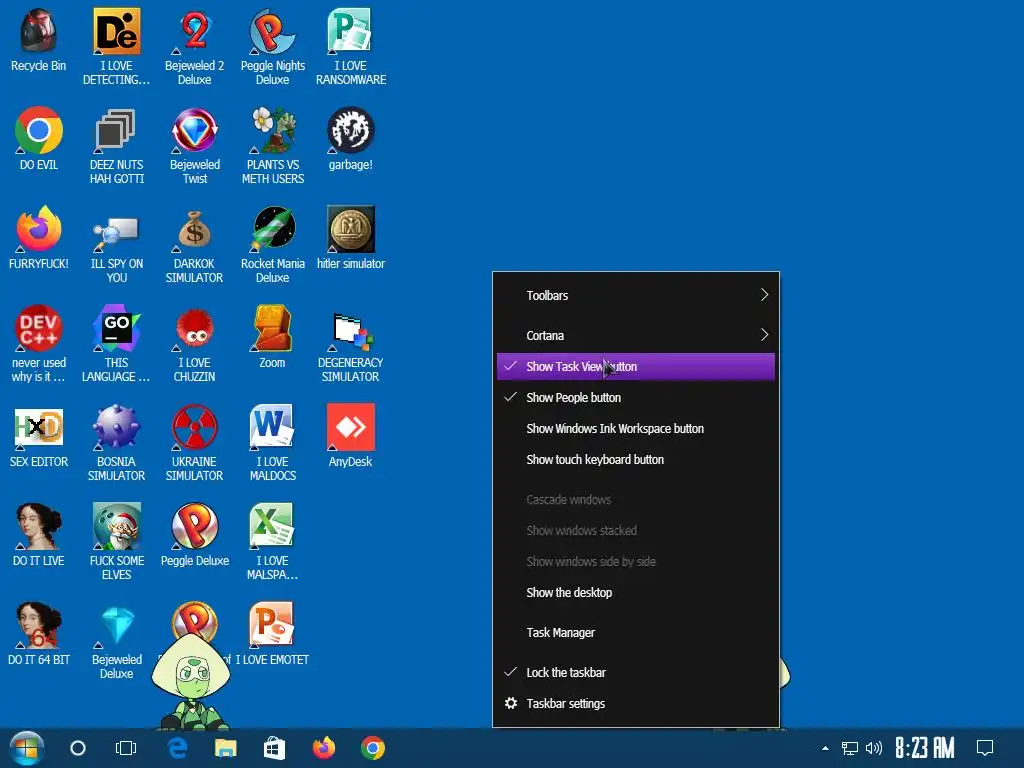Image resolution: width=1024 pixels, height=768 pixels.
Task: Select the Santa elf FUCK SOME ELVES icon
Action: [x=116, y=526]
